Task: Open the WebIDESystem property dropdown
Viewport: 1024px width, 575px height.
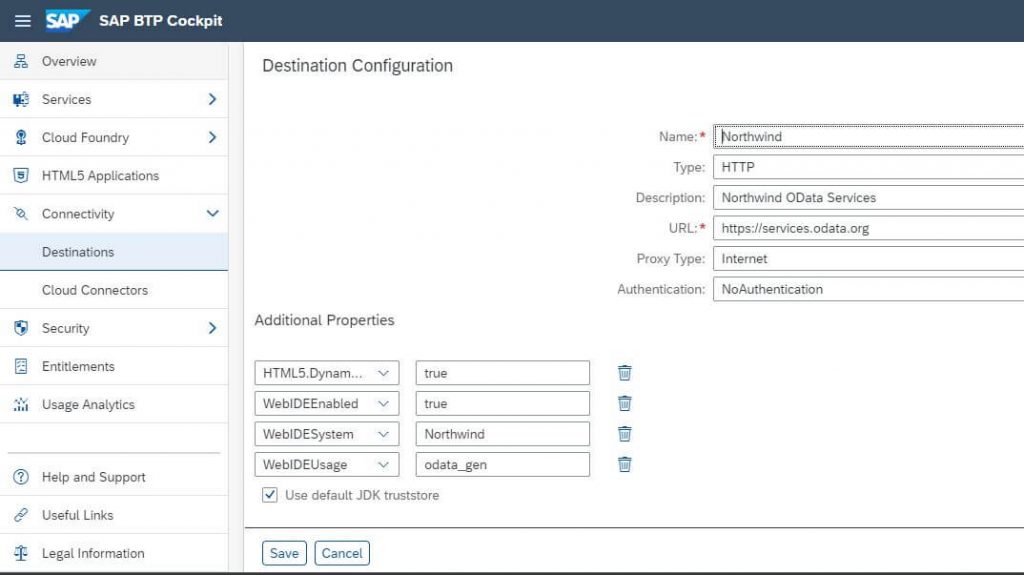Action: pos(383,435)
